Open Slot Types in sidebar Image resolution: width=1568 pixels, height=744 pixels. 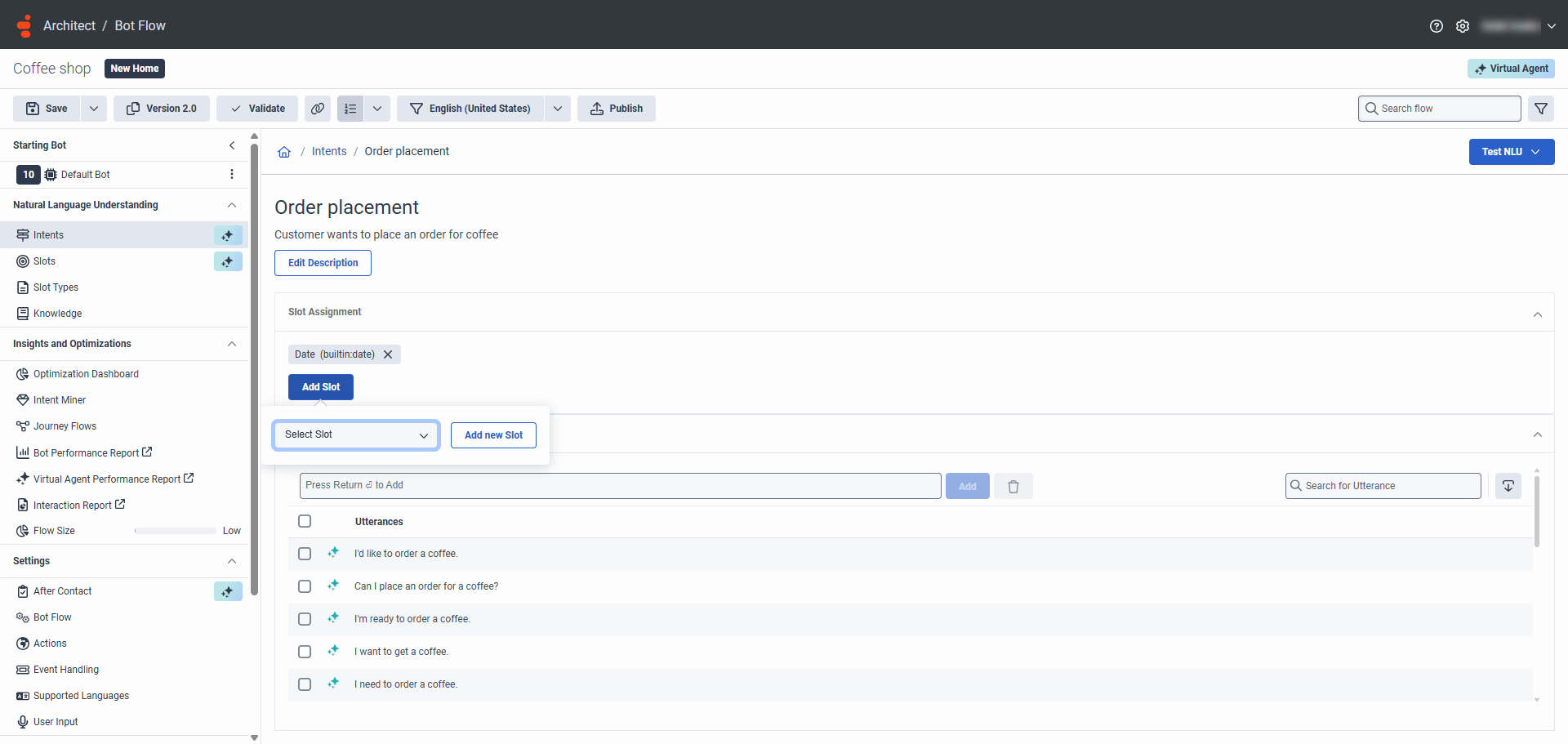[56, 287]
